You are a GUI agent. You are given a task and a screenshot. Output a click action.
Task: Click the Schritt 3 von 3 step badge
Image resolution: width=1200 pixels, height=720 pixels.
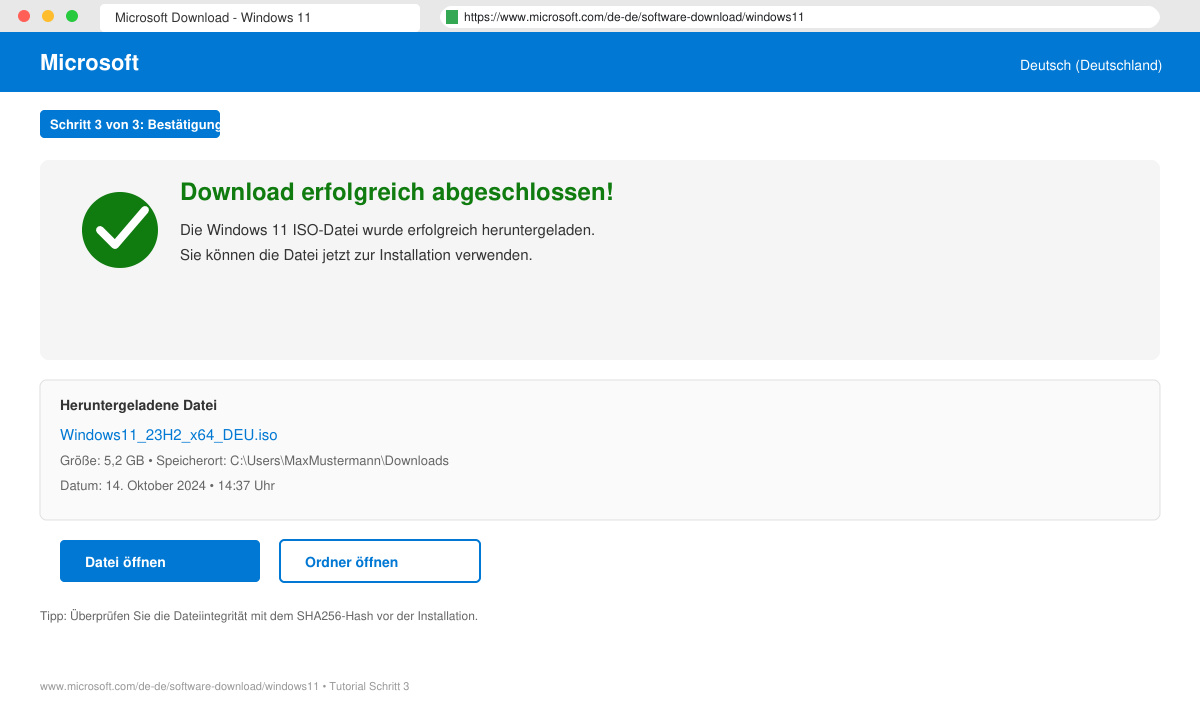[x=130, y=124]
